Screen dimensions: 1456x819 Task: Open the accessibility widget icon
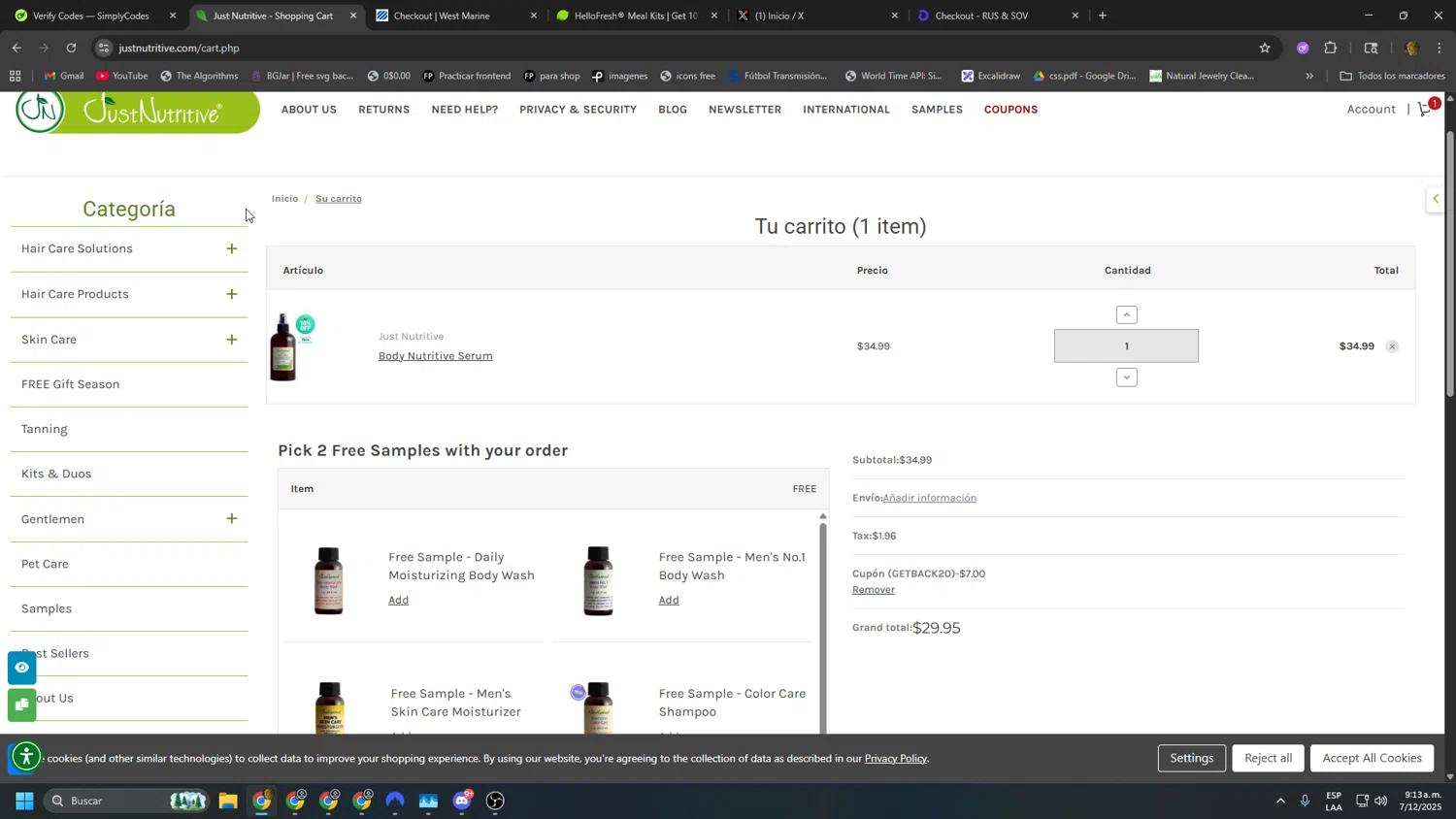26,755
